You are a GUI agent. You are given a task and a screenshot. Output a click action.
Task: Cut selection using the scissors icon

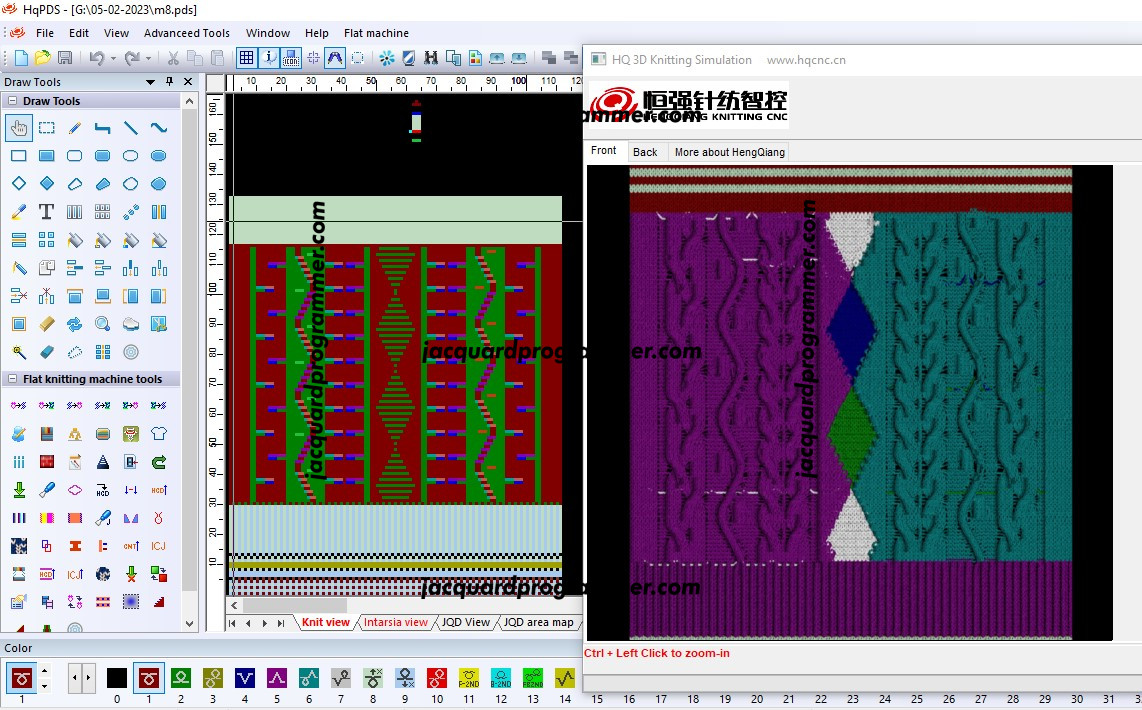tap(173, 58)
